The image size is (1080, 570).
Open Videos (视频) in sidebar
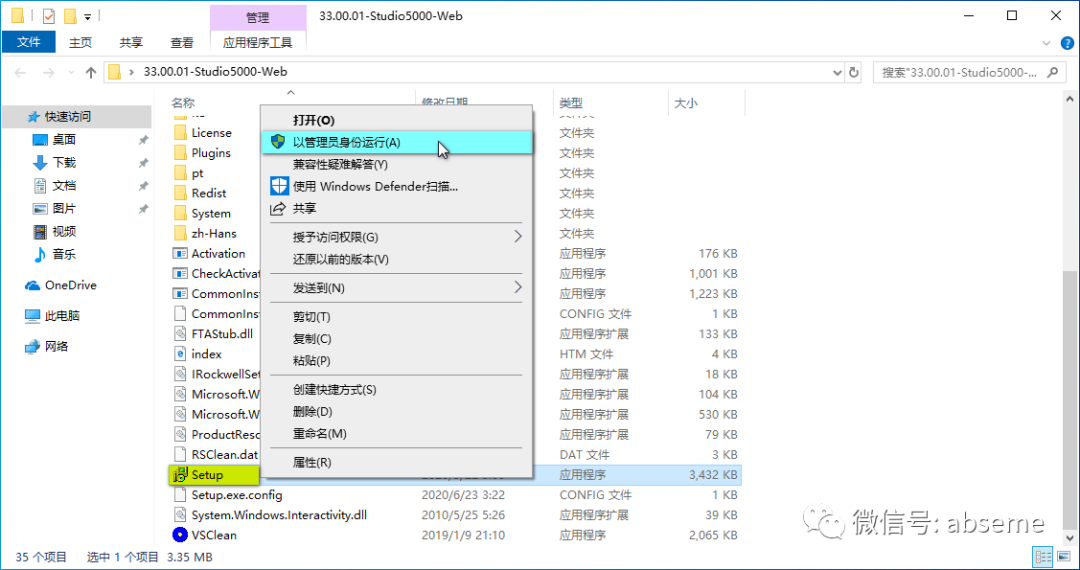(64, 231)
